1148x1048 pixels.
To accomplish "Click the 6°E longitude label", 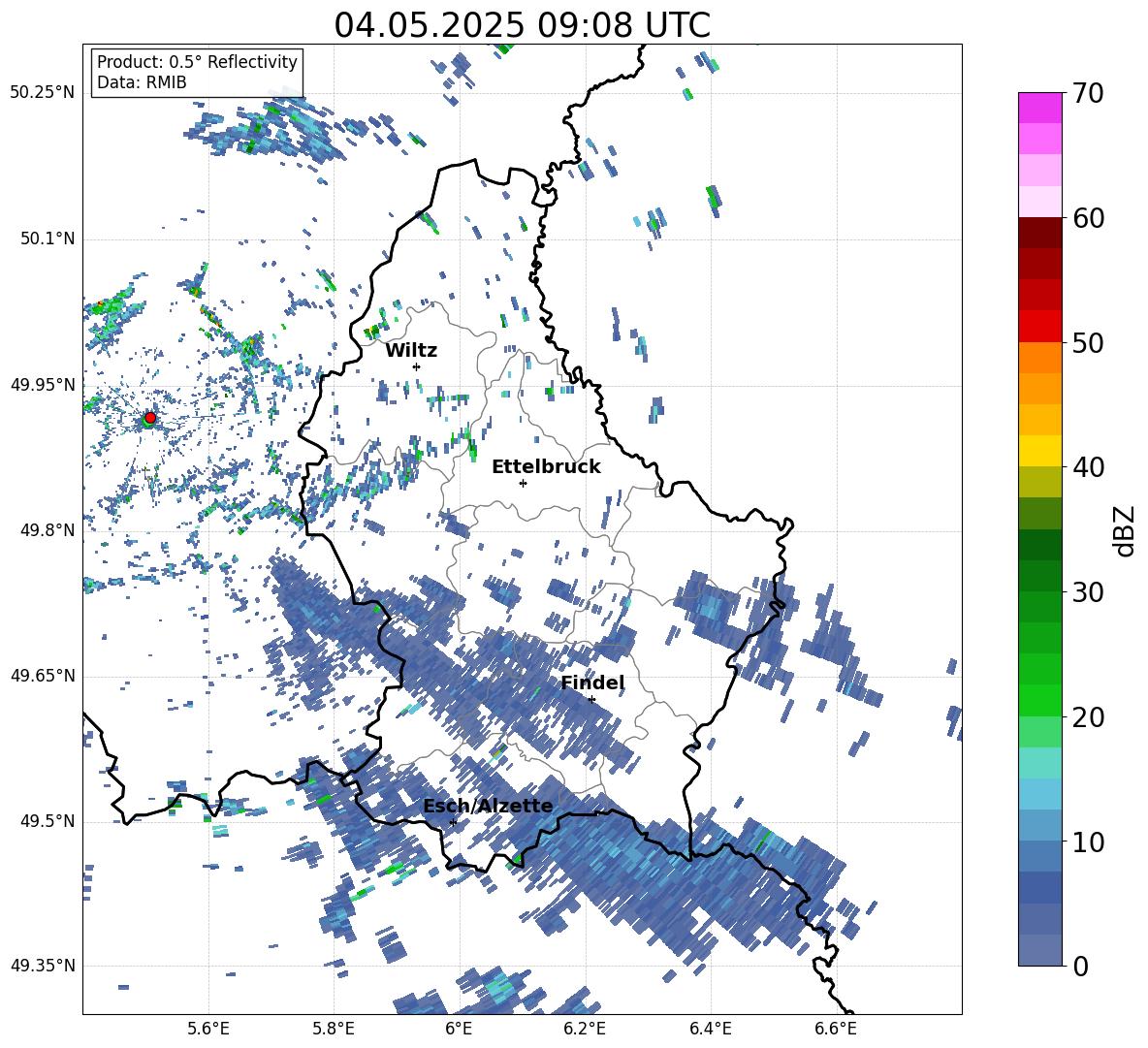I will pyautogui.click(x=459, y=1029).
